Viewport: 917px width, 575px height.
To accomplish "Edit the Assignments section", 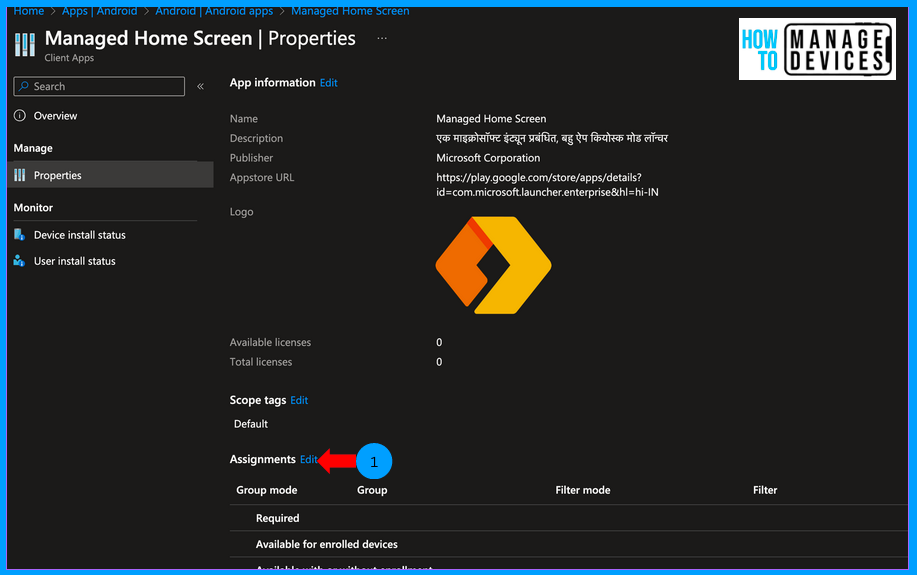I will [308, 459].
